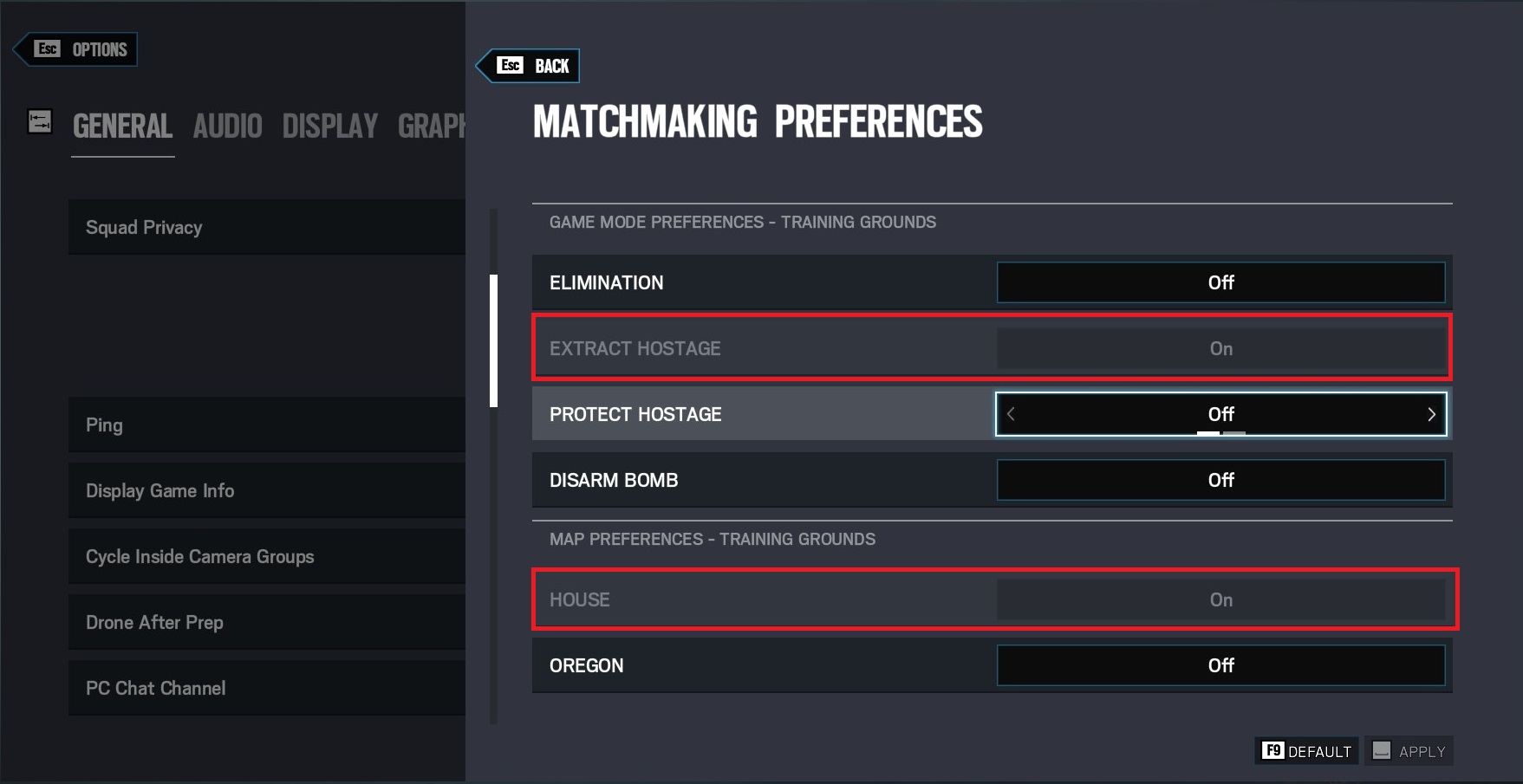This screenshot has height=784, width=1523.
Task: Click the F9 key icon for Default
Action: tap(1272, 751)
